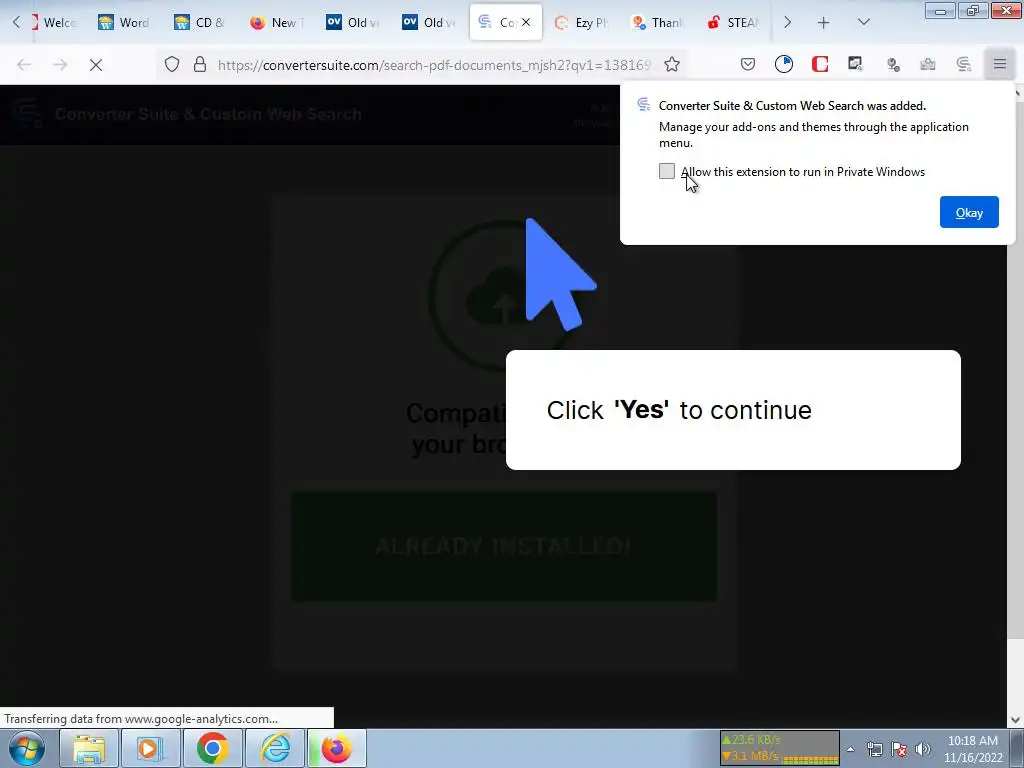Click the page vertical scrollbar down arrow
Viewport: 1024px width, 768px height.
point(1016,720)
